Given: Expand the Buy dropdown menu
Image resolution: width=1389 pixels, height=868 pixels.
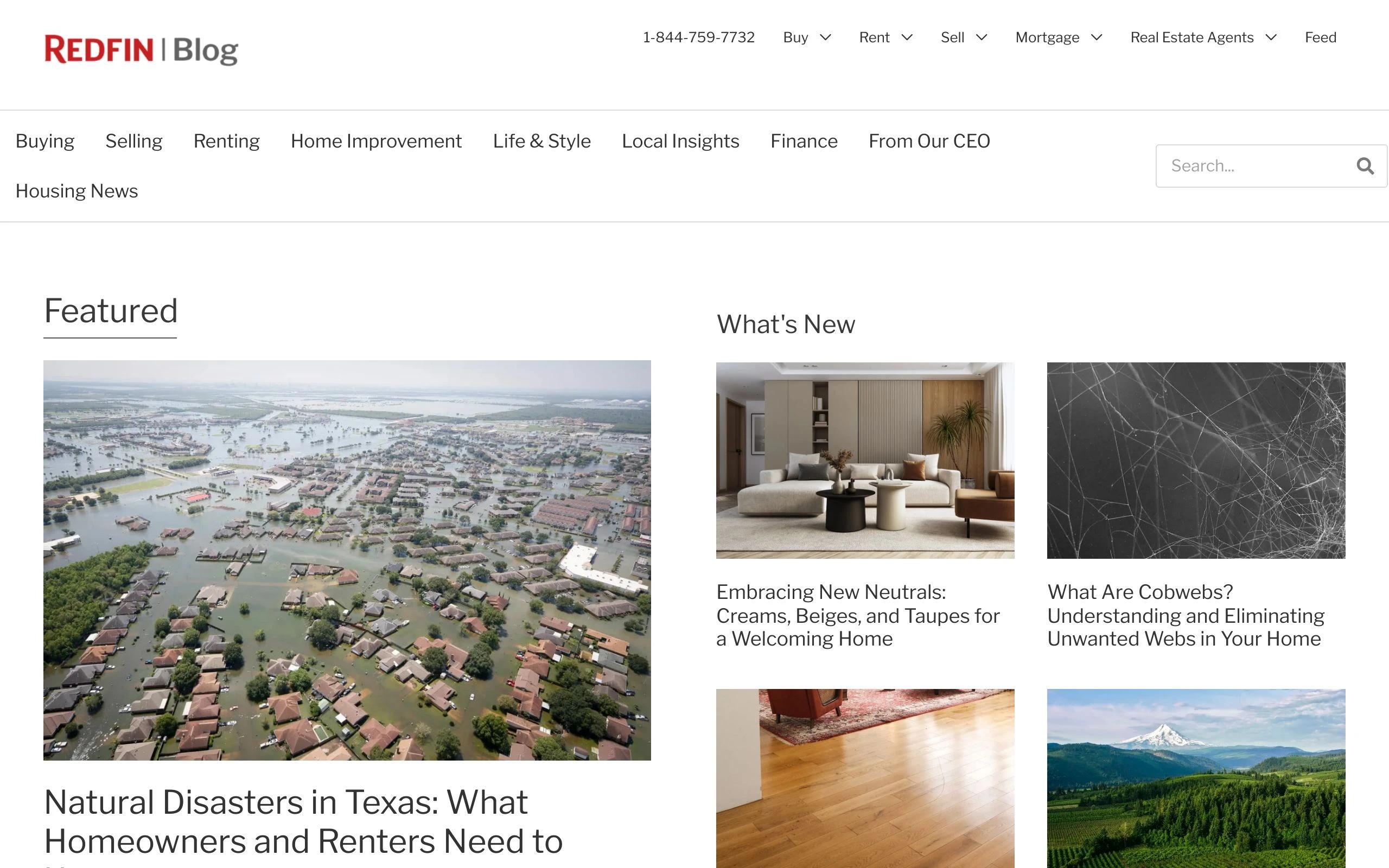Looking at the screenshot, I should pos(806,37).
